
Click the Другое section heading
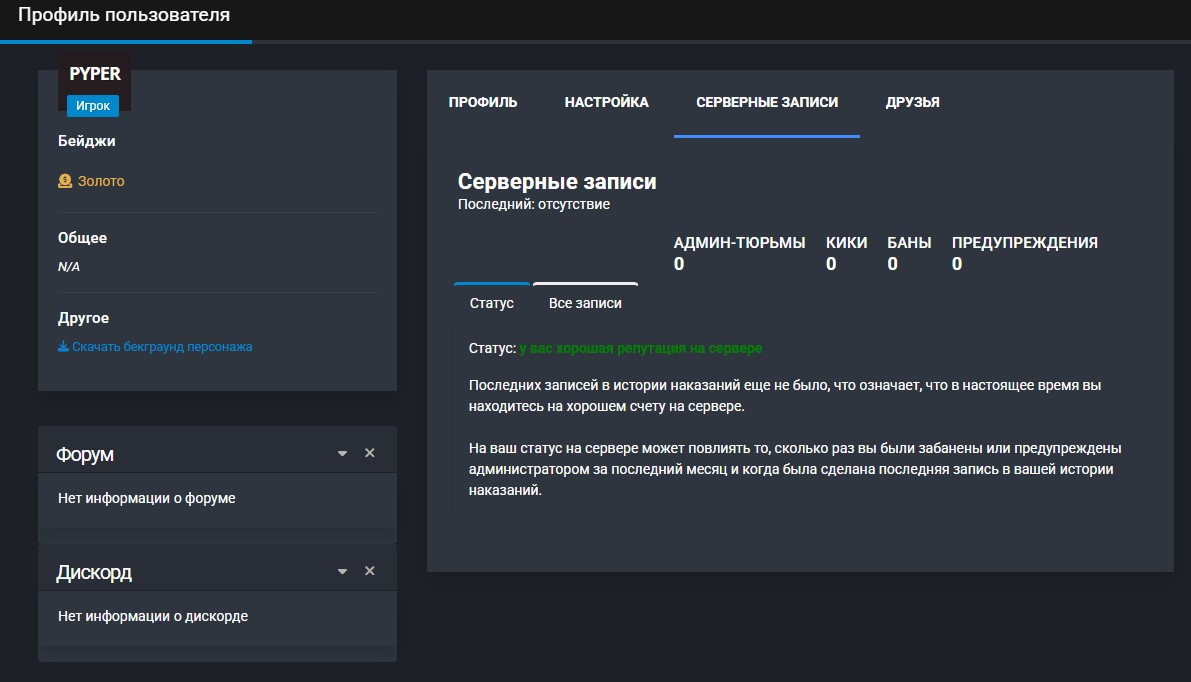(x=84, y=317)
